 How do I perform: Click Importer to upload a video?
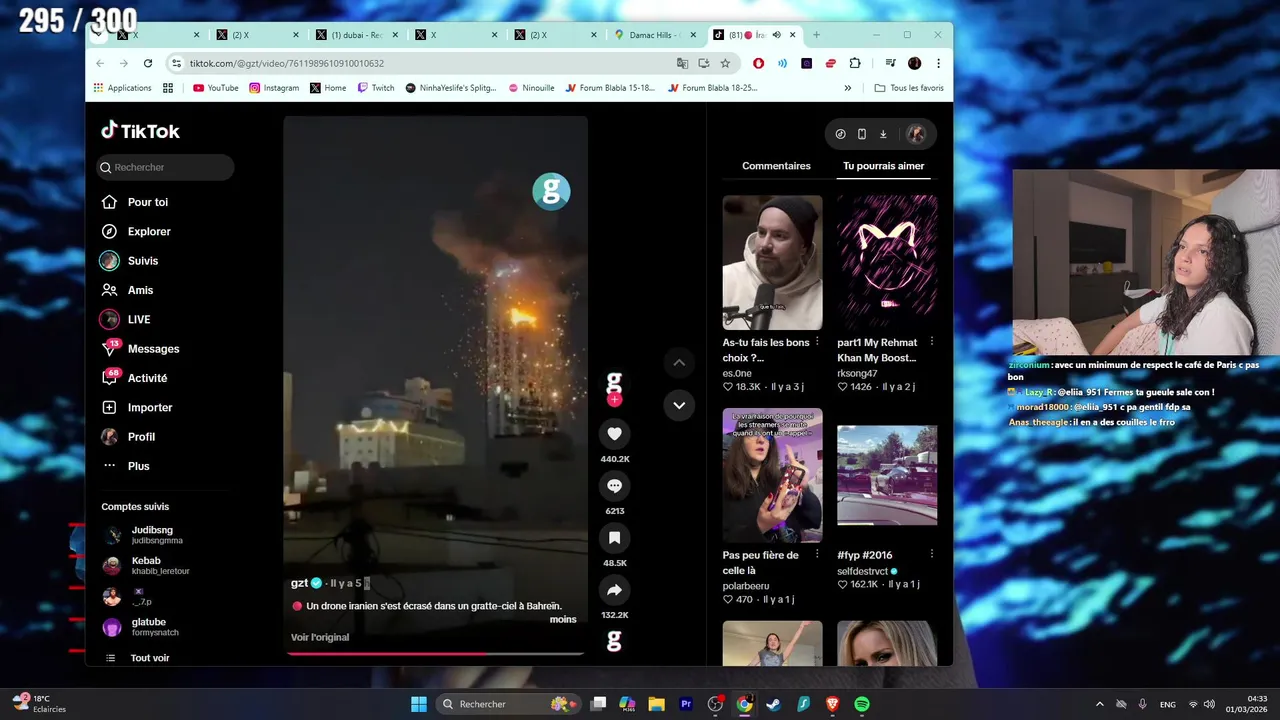pyautogui.click(x=150, y=407)
